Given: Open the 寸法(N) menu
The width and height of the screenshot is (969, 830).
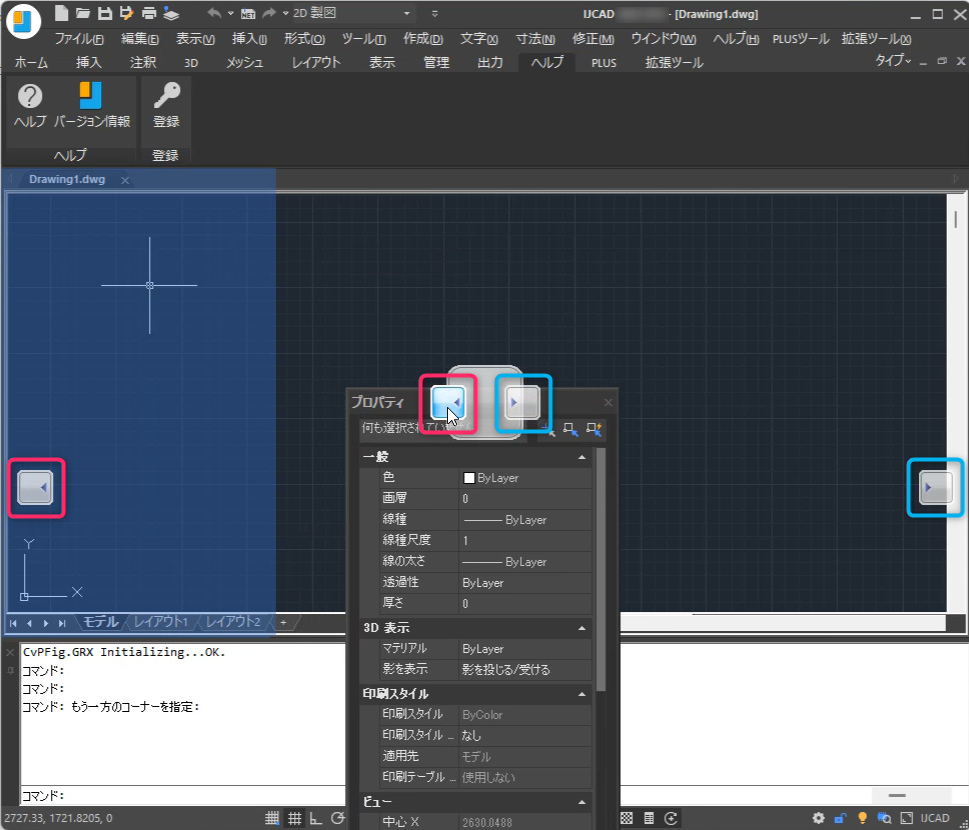Looking at the screenshot, I should click(535, 39).
